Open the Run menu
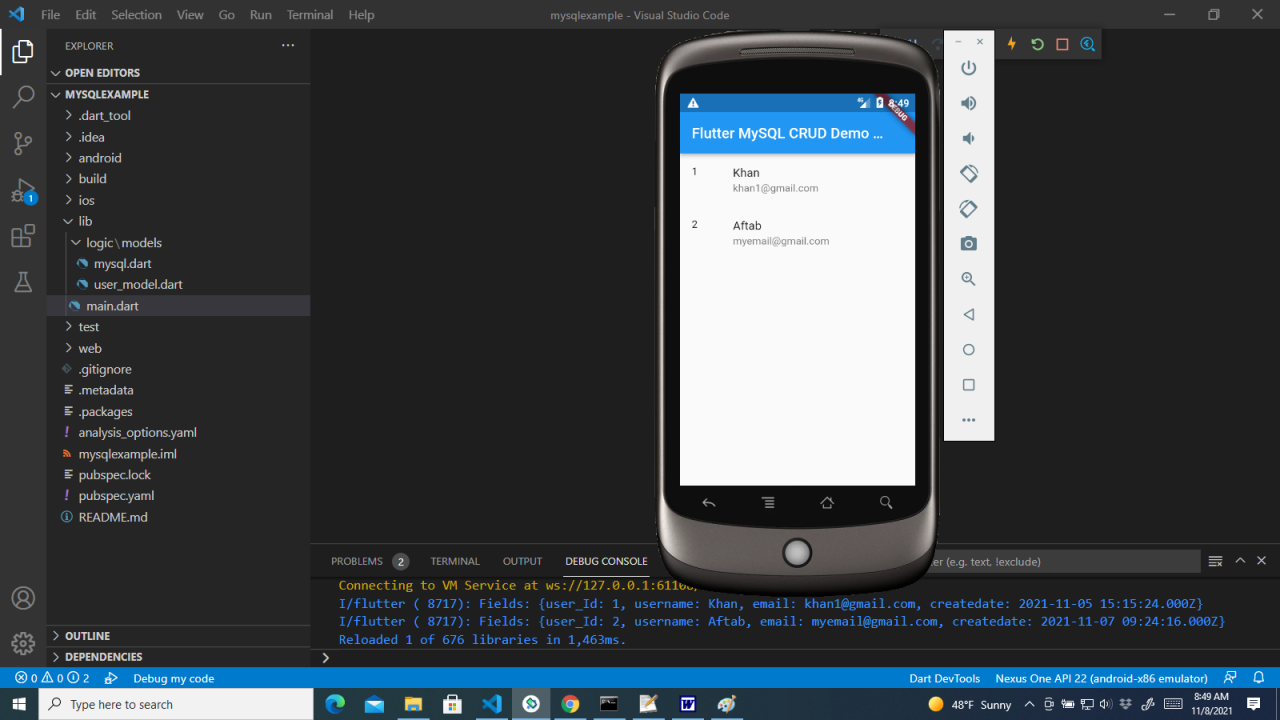Viewport: 1280px width, 720px height. 262,14
